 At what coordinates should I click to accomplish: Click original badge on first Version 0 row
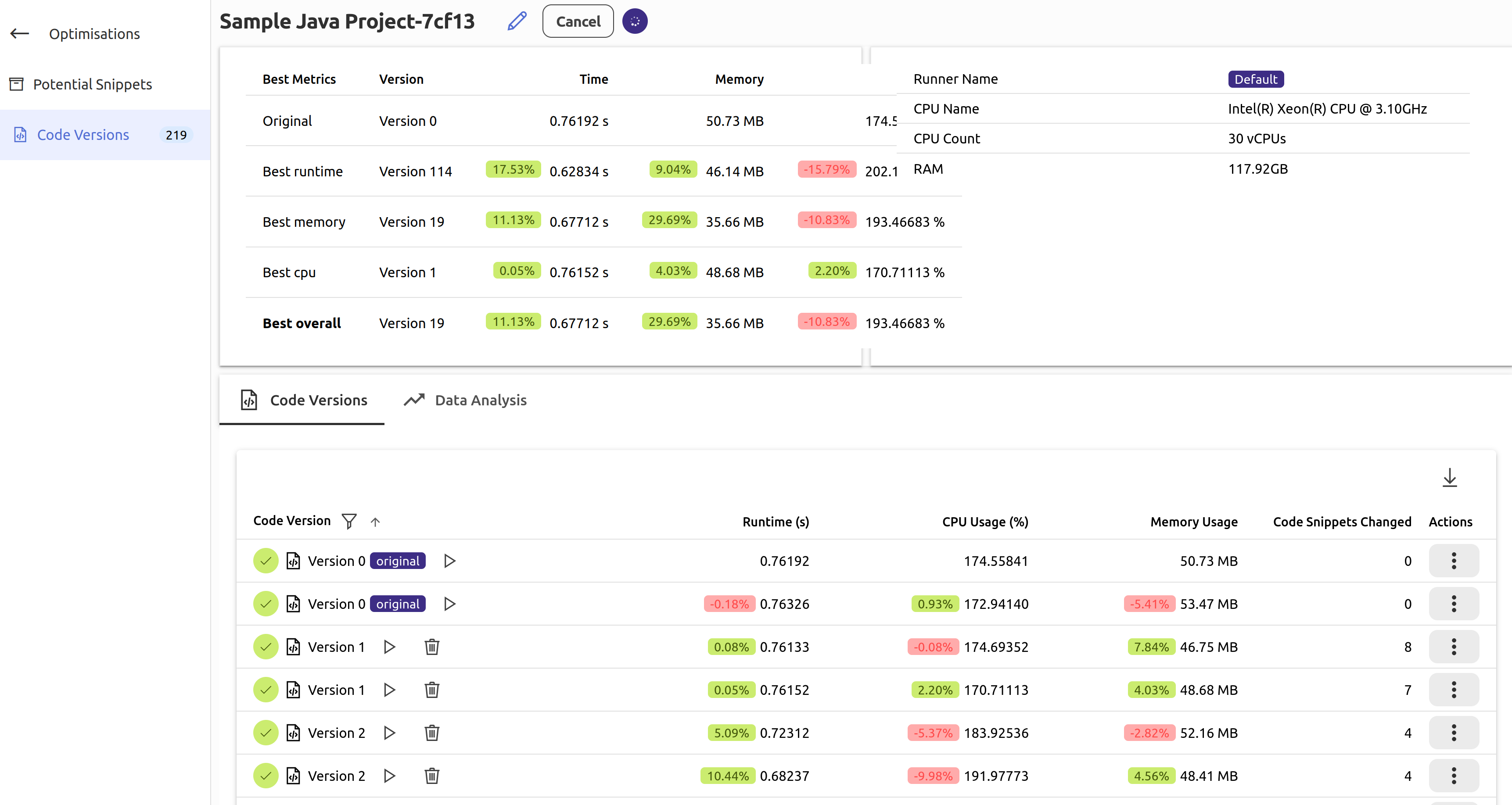pyautogui.click(x=397, y=561)
